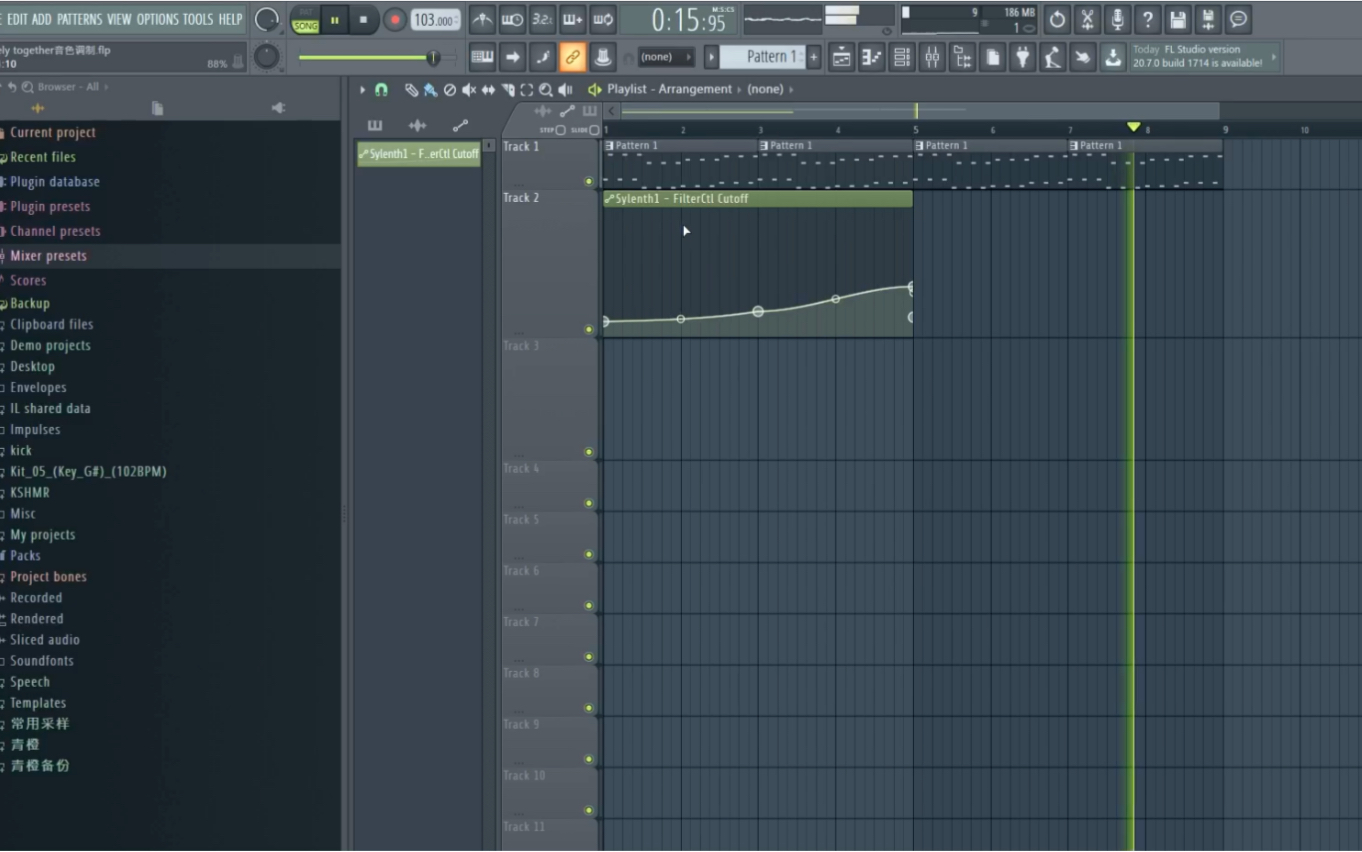Image resolution: width=1362 pixels, height=852 pixels.
Task: Expand the Packs folder in browser
Action: (x=25, y=556)
